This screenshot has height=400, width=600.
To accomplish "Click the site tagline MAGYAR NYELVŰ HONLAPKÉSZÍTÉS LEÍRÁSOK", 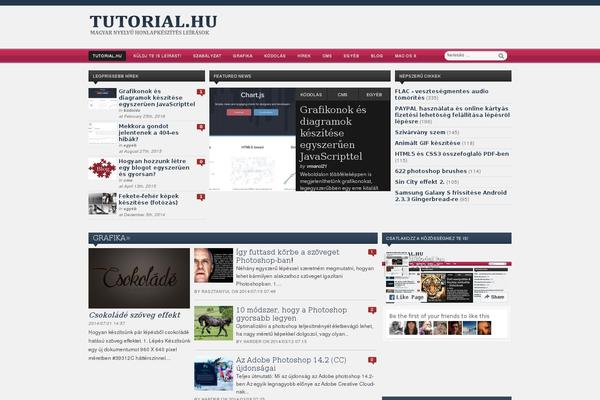I will (150, 33).
